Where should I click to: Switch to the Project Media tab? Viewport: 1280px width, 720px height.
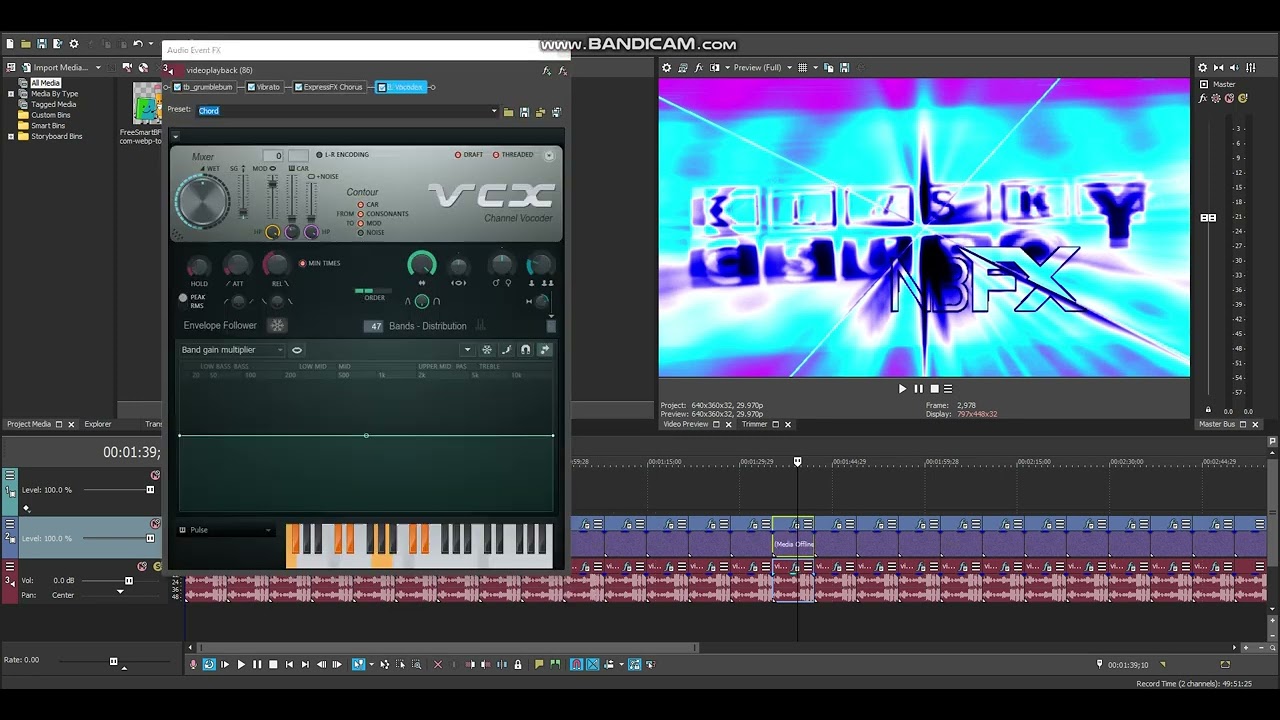pos(28,424)
